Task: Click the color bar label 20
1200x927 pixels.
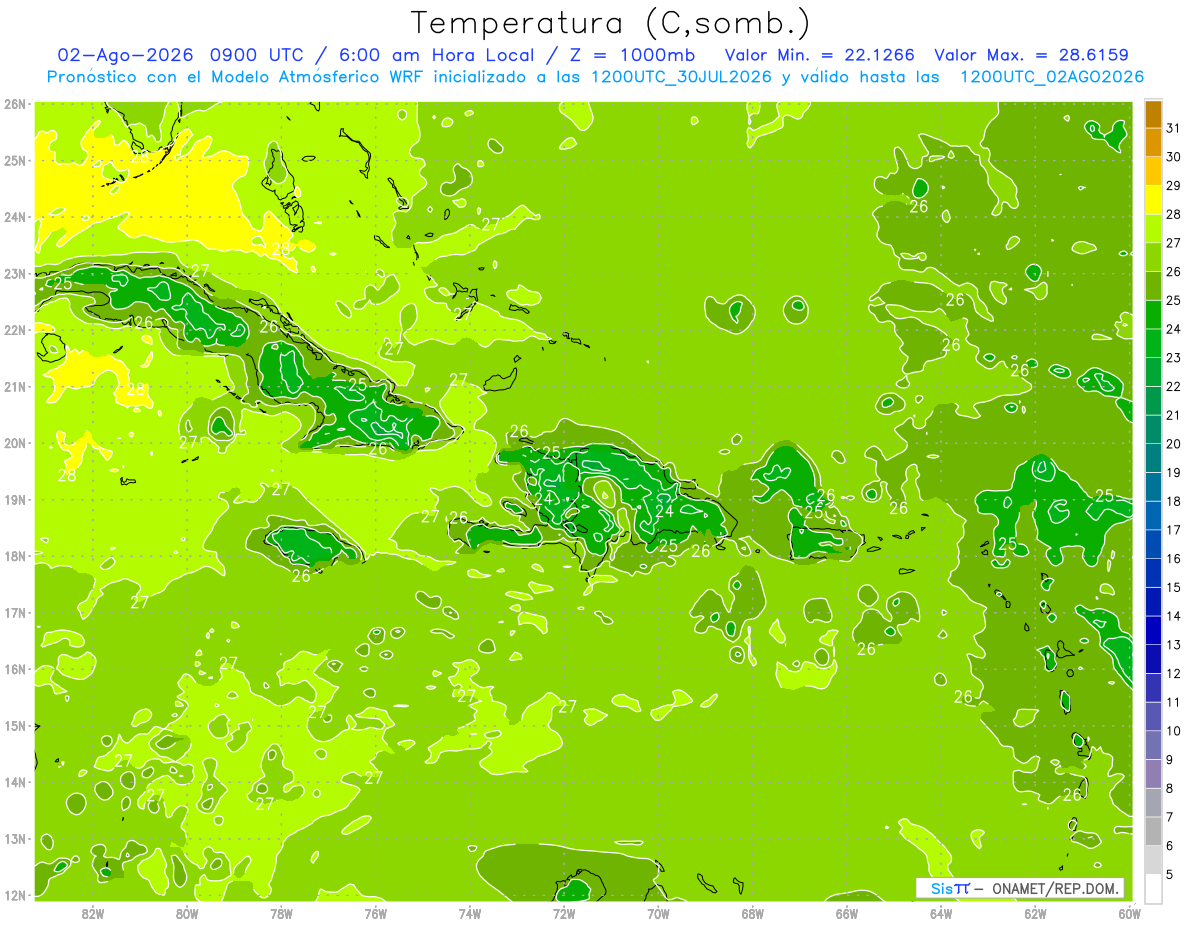Action: pos(1173,444)
